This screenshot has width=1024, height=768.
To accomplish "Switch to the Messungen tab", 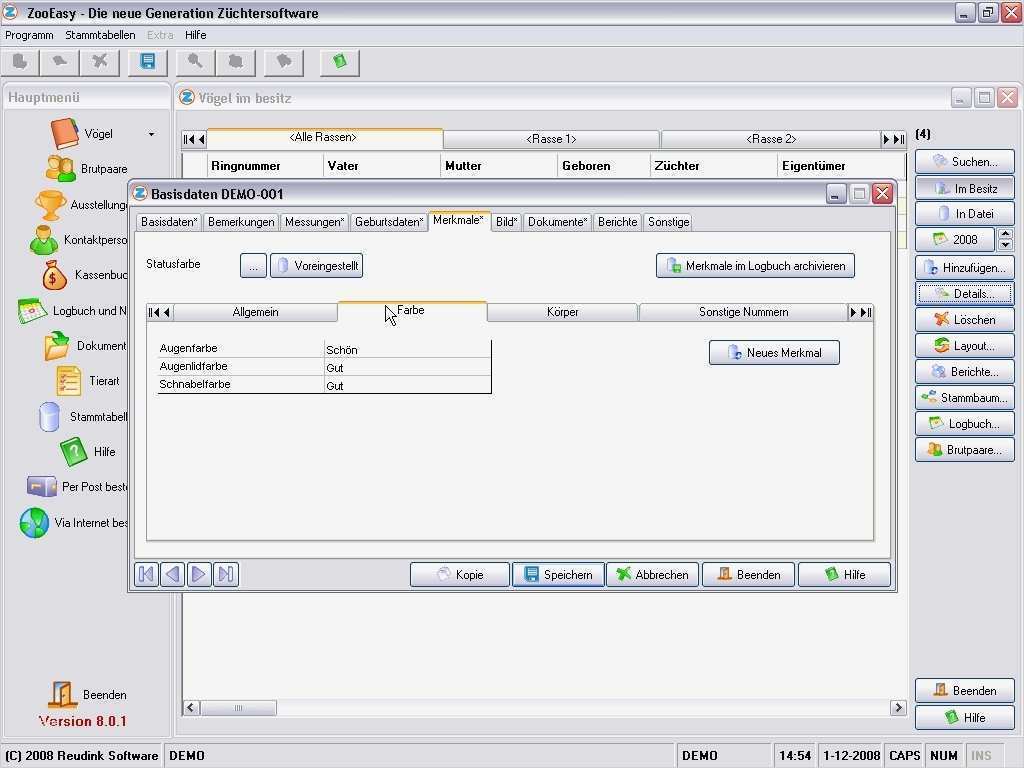I will [x=314, y=222].
